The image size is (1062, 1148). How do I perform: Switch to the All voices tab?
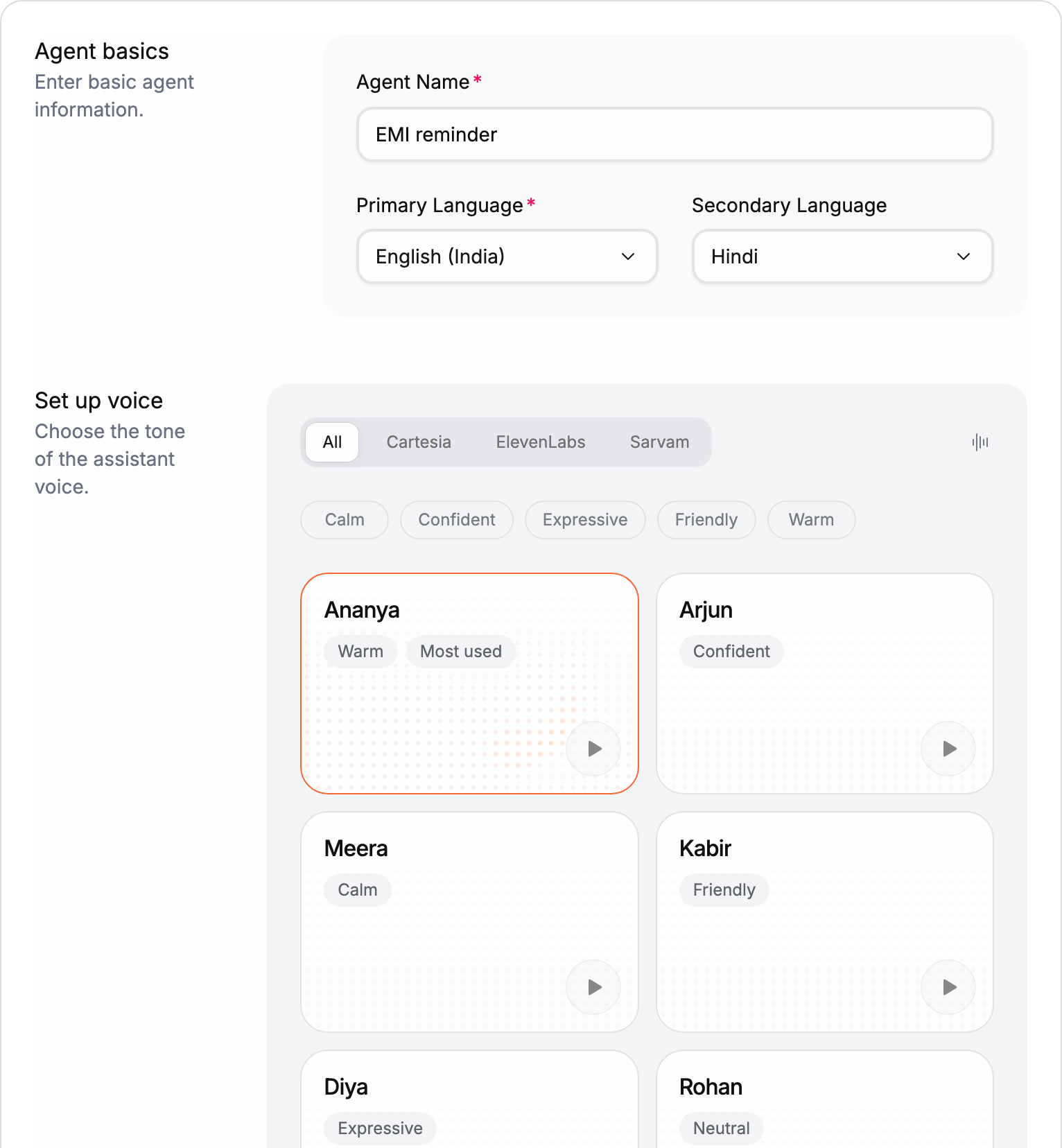coord(332,442)
